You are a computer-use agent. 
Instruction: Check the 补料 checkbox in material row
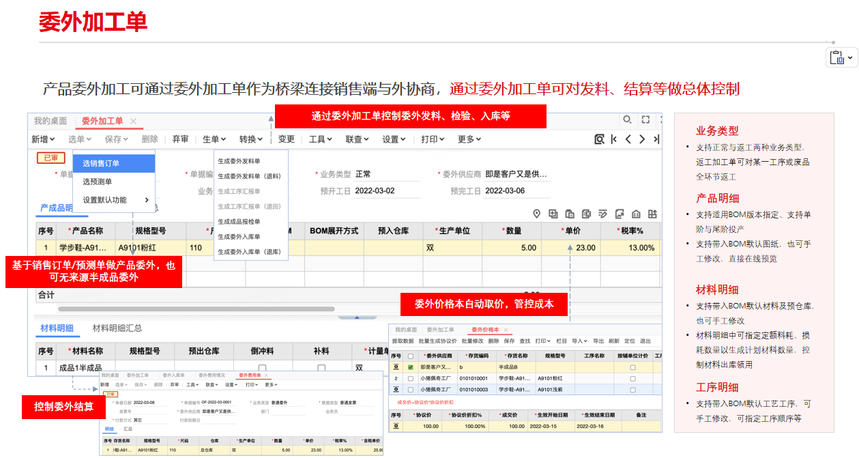(x=321, y=368)
